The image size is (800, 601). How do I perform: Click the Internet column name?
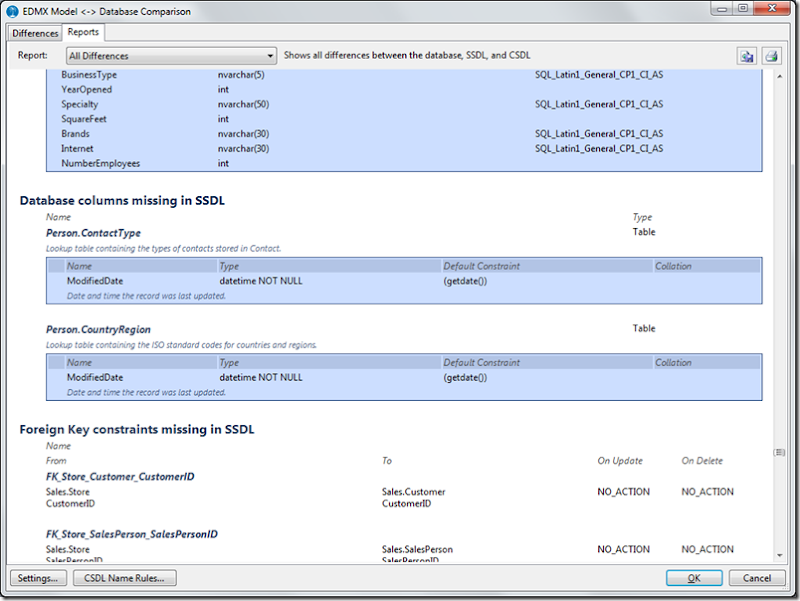77,148
